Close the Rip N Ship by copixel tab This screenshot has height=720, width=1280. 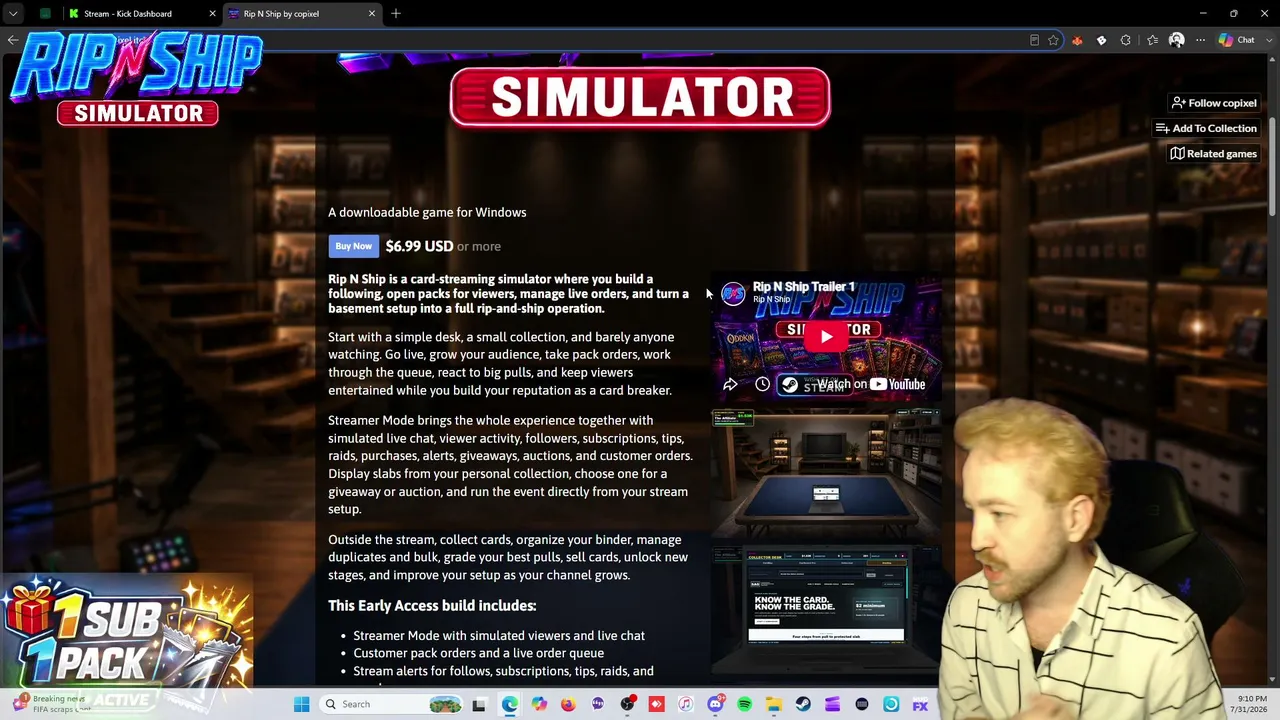tap(372, 14)
